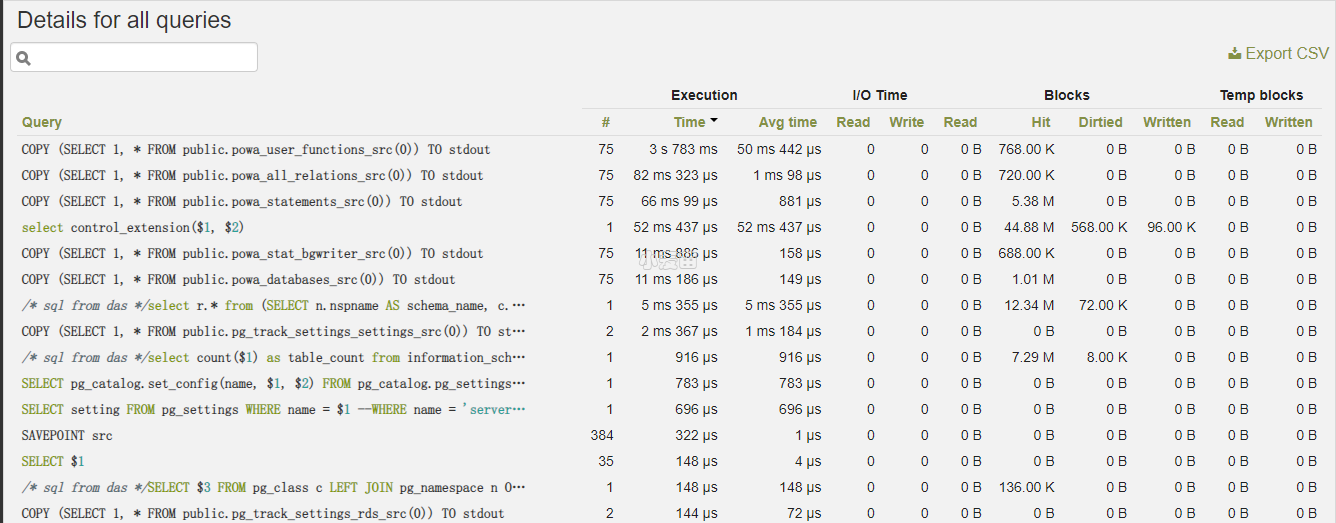Click the search magnifier icon
1336x523 pixels.
click(x=24, y=58)
